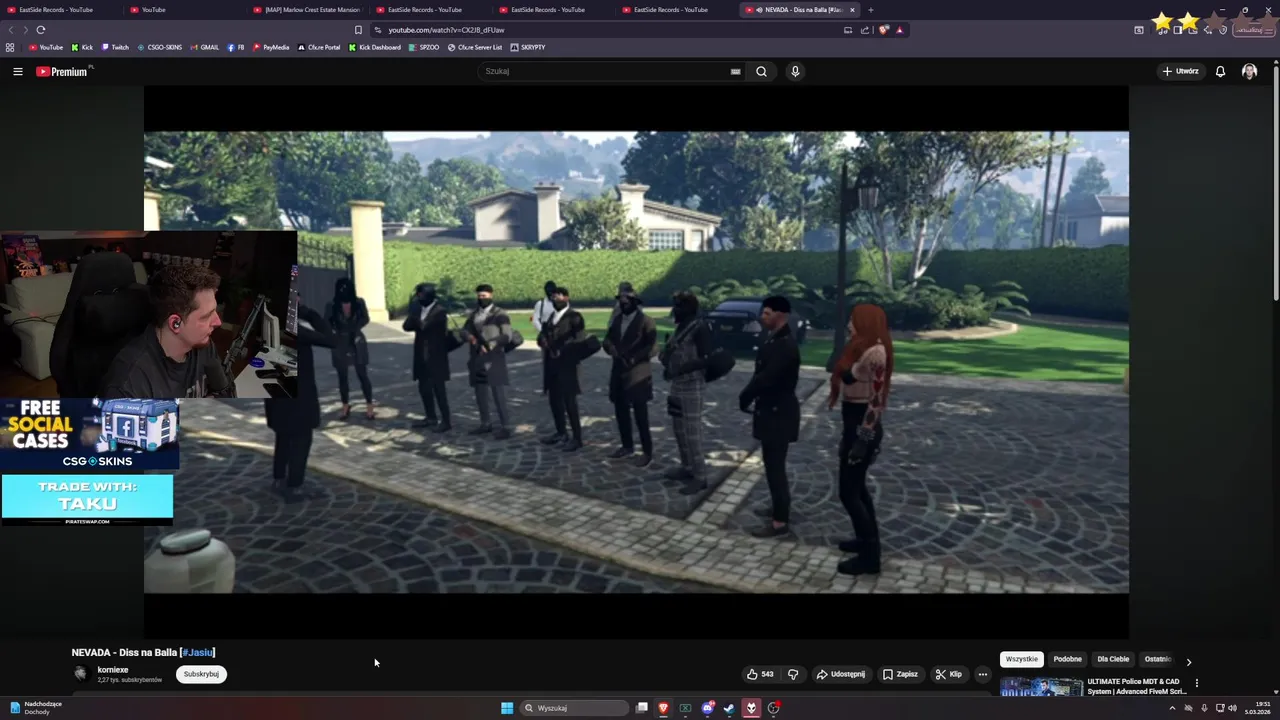
Task: Go to YouTube Premium home logo
Action: [62, 72]
